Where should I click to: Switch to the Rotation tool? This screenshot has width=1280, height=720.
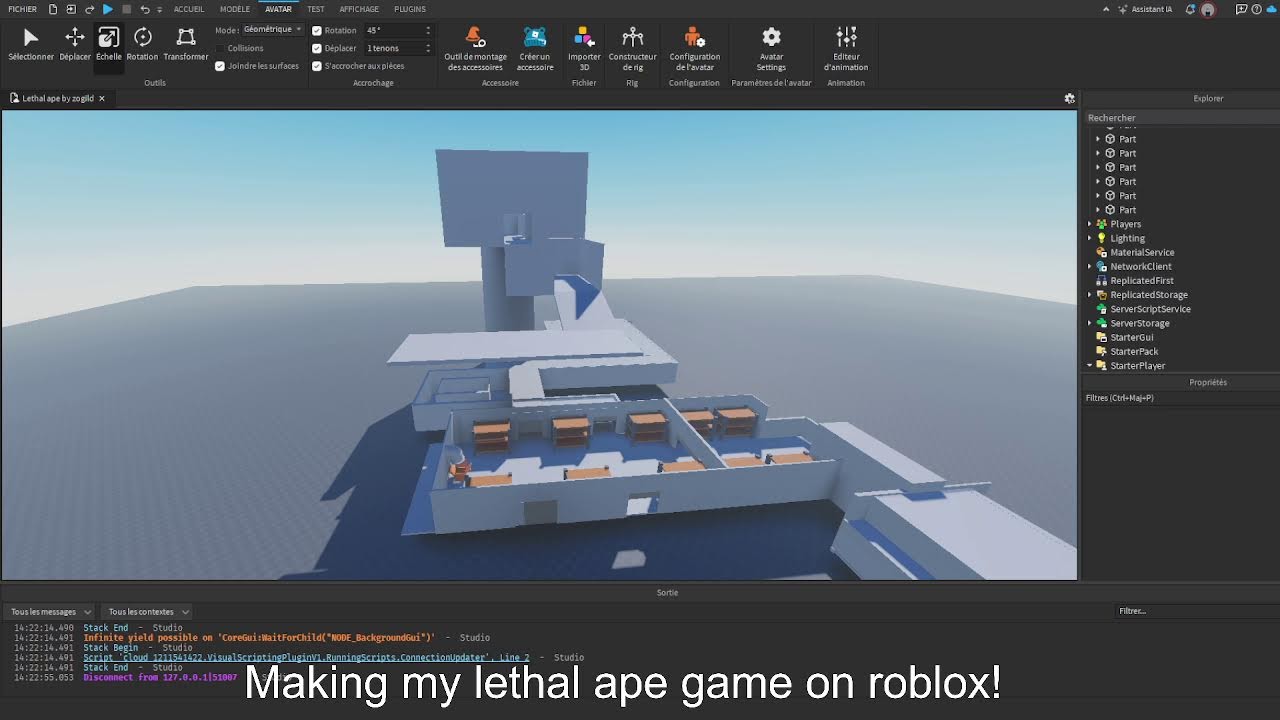143,45
